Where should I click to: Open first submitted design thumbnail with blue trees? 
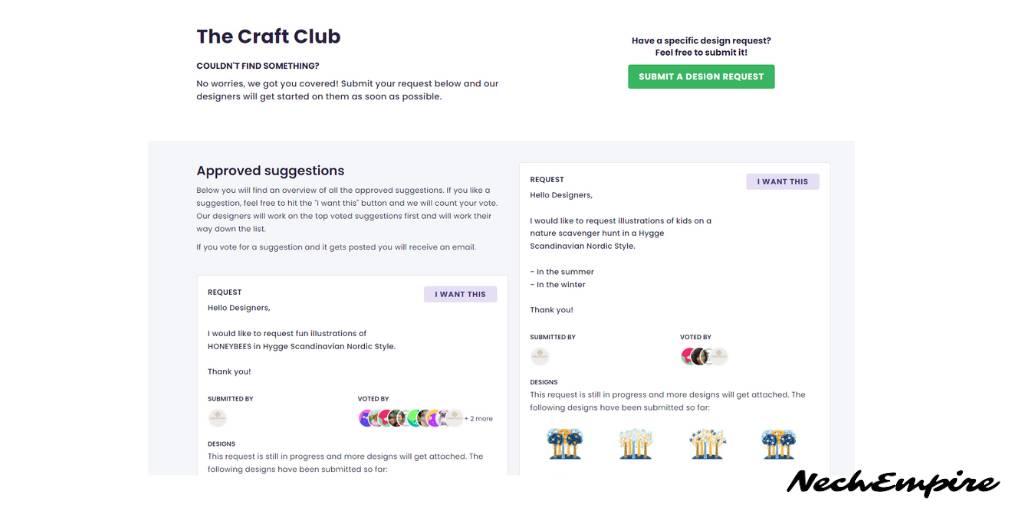[x=564, y=444]
